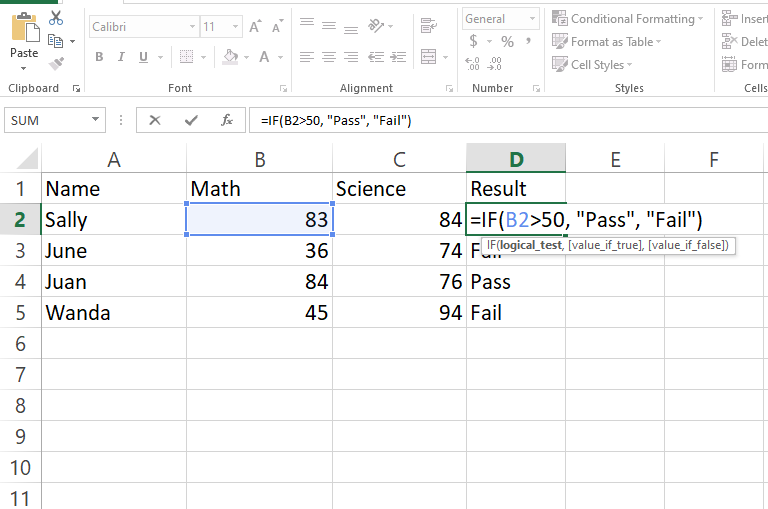This screenshot has height=509, width=768.
Task: Click the Delete cells button
Action: (x=744, y=42)
